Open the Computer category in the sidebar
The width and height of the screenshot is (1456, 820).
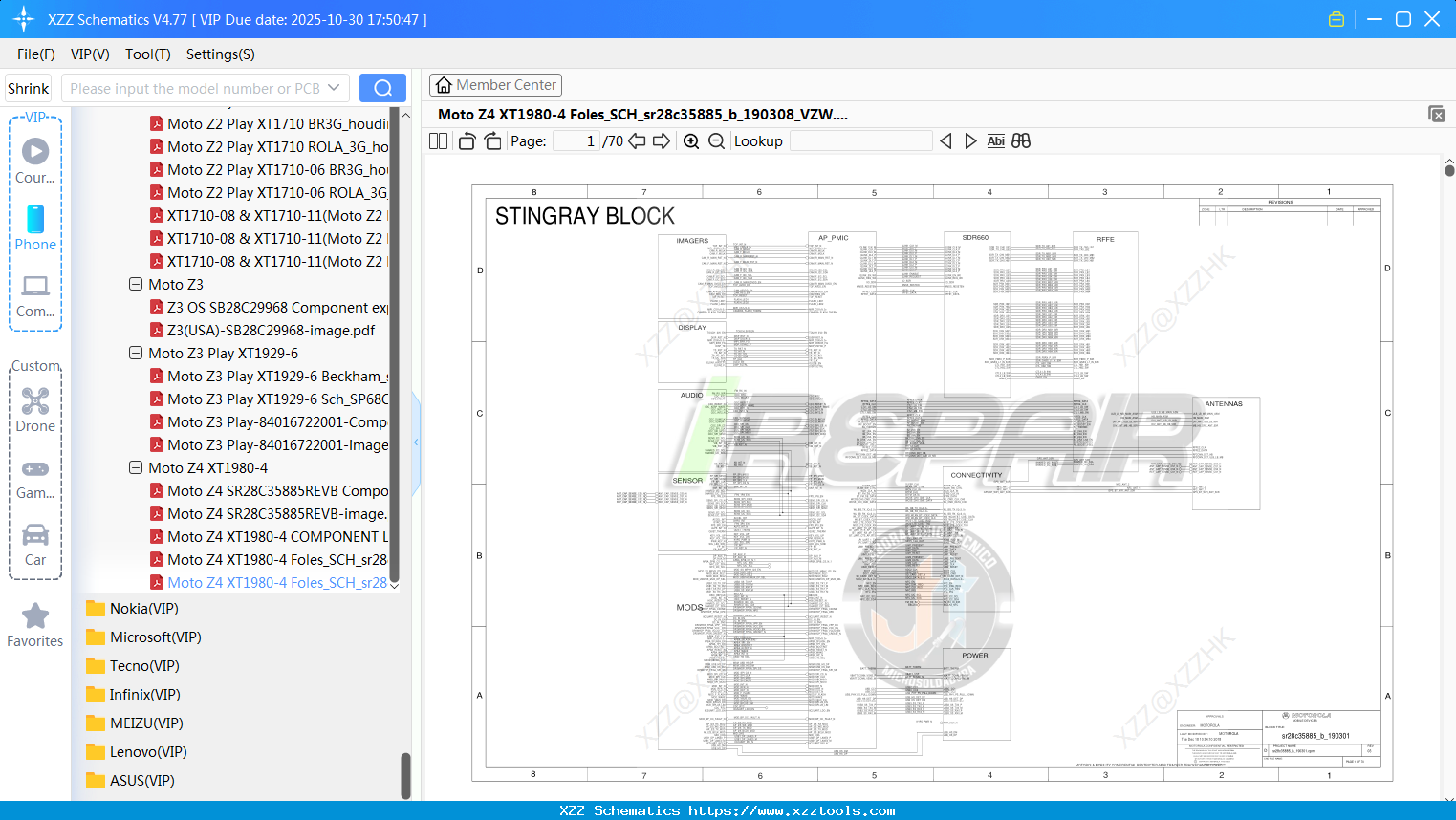pos(35,296)
